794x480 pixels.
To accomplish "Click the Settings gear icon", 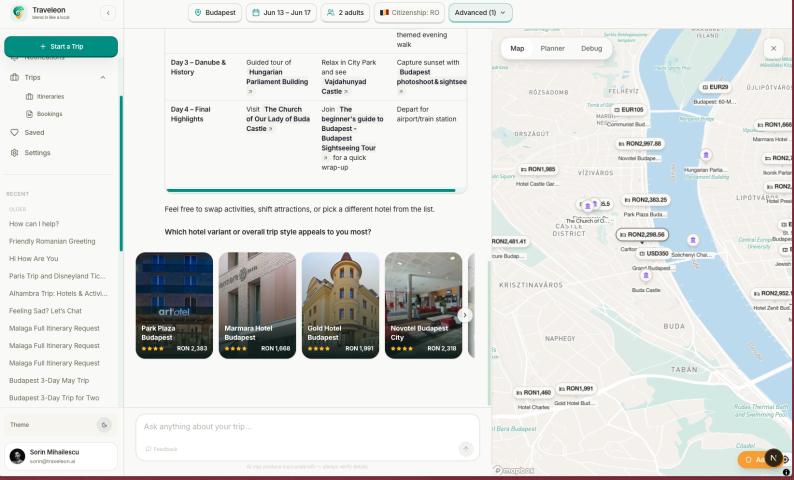I will [x=14, y=152].
